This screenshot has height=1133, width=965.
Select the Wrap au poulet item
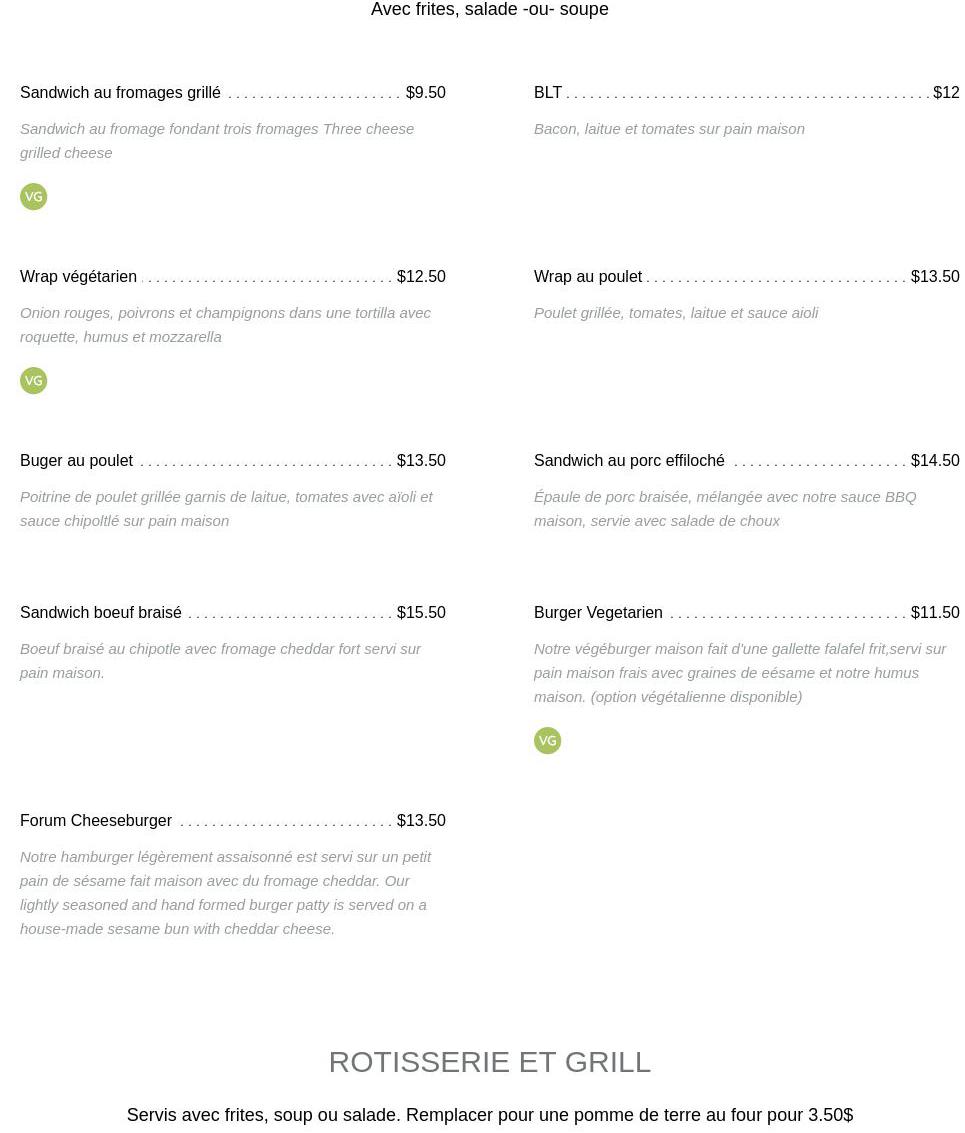[588, 277]
